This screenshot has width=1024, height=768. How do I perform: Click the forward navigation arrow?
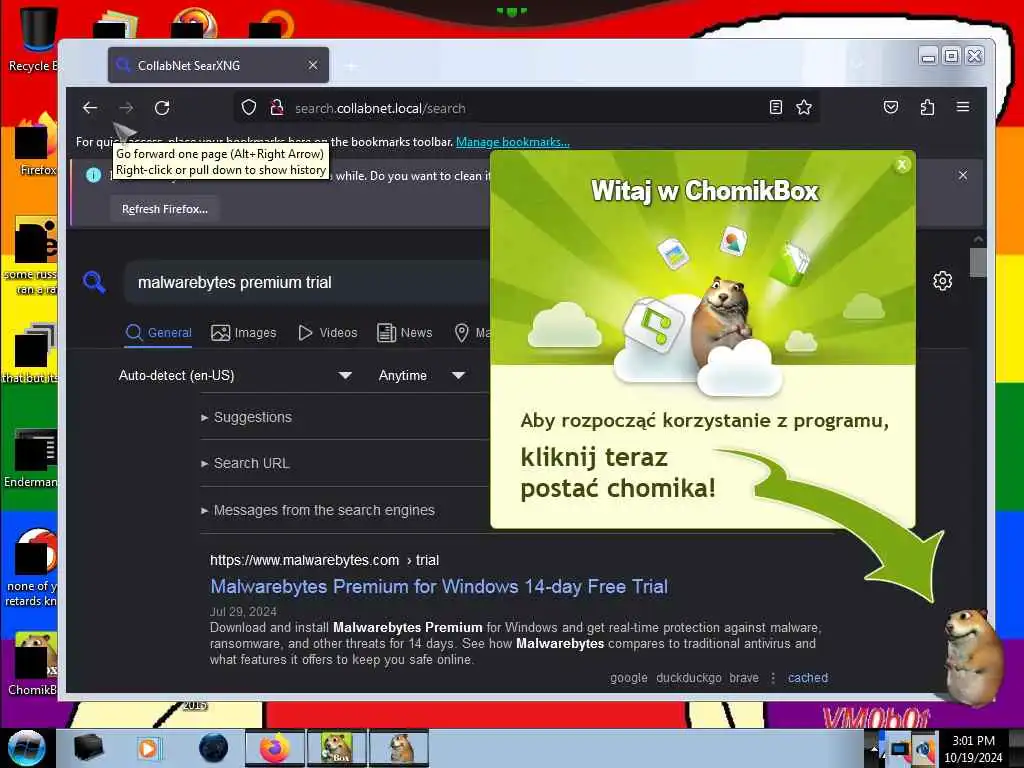pyautogui.click(x=126, y=108)
